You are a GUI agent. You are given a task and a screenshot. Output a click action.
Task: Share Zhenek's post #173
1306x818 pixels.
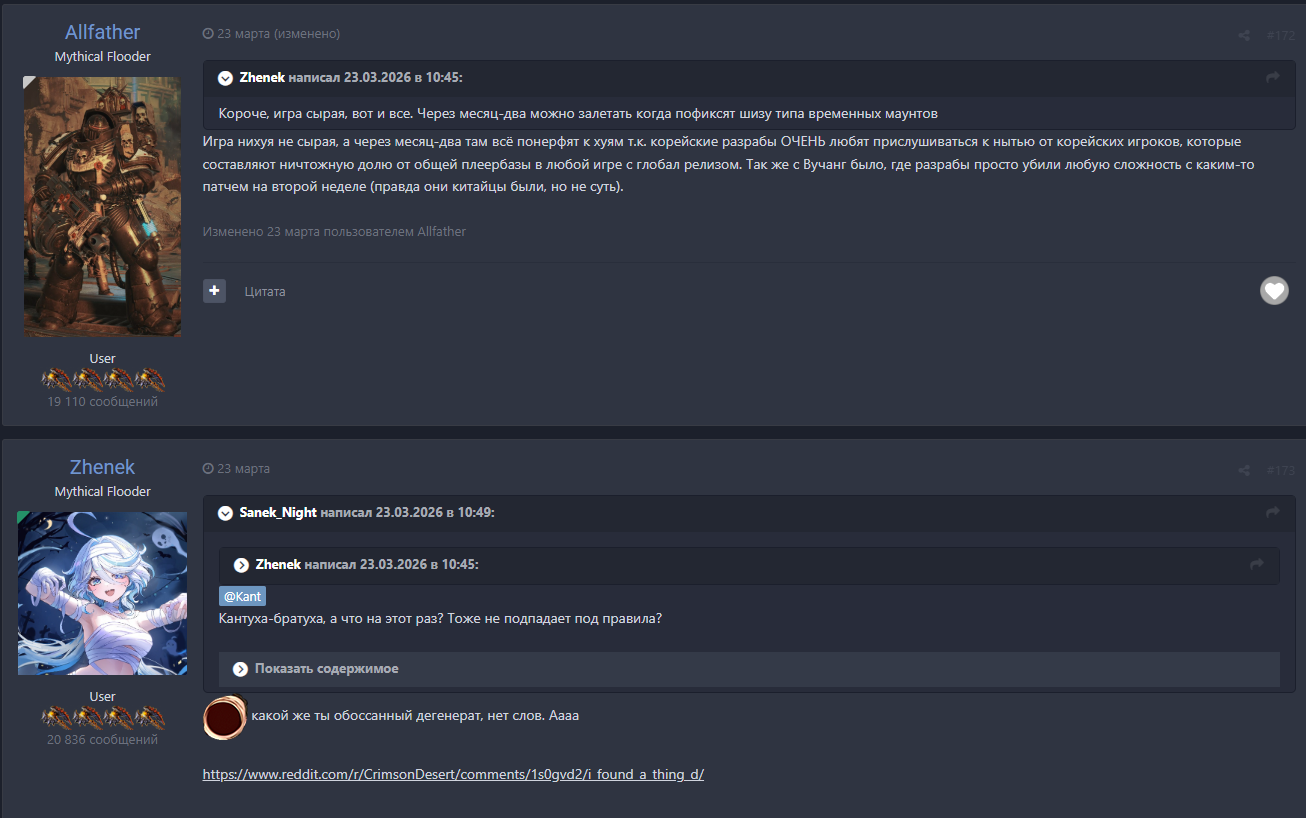[1244, 471]
